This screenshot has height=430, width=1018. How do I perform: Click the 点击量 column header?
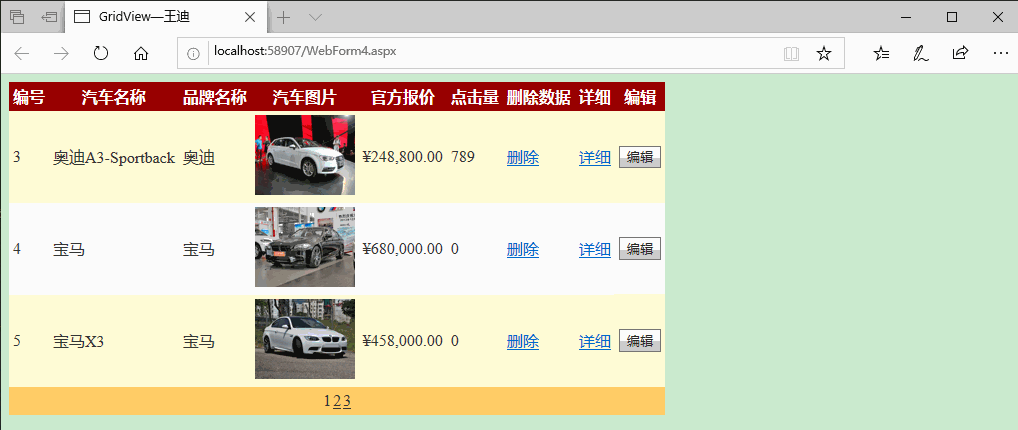475,97
